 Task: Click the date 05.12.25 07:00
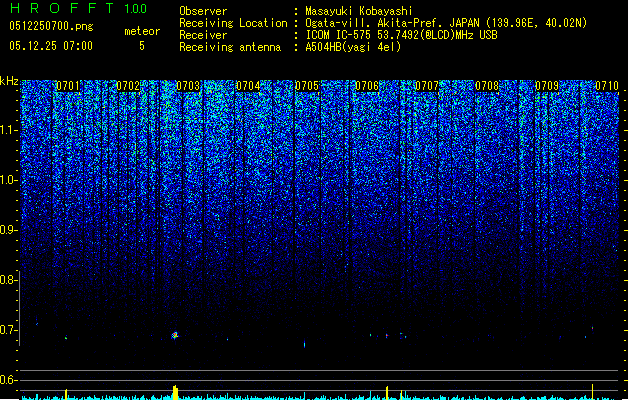coord(51,46)
